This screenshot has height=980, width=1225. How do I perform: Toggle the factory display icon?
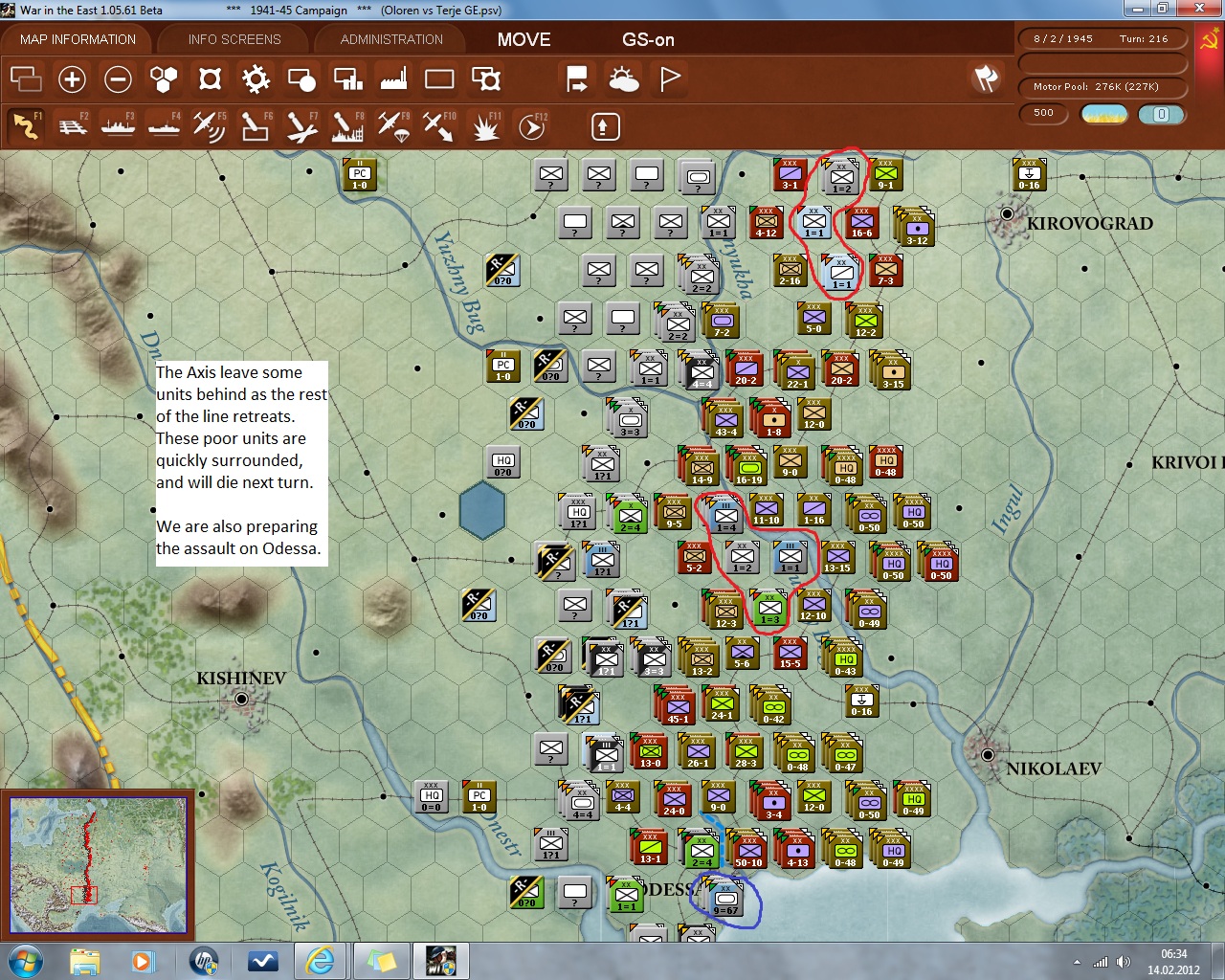[x=393, y=78]
